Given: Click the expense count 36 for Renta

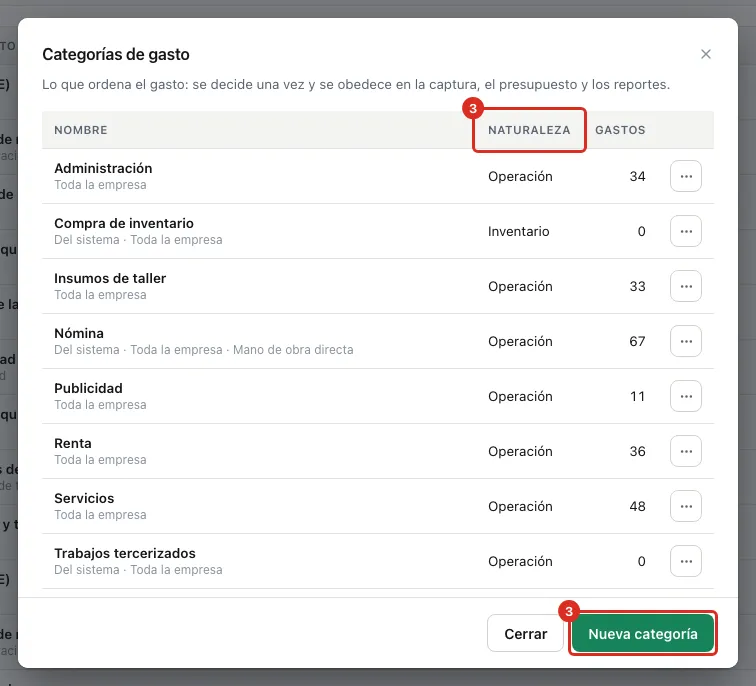Looking at the screenshot, I should [x=637, y=451].
